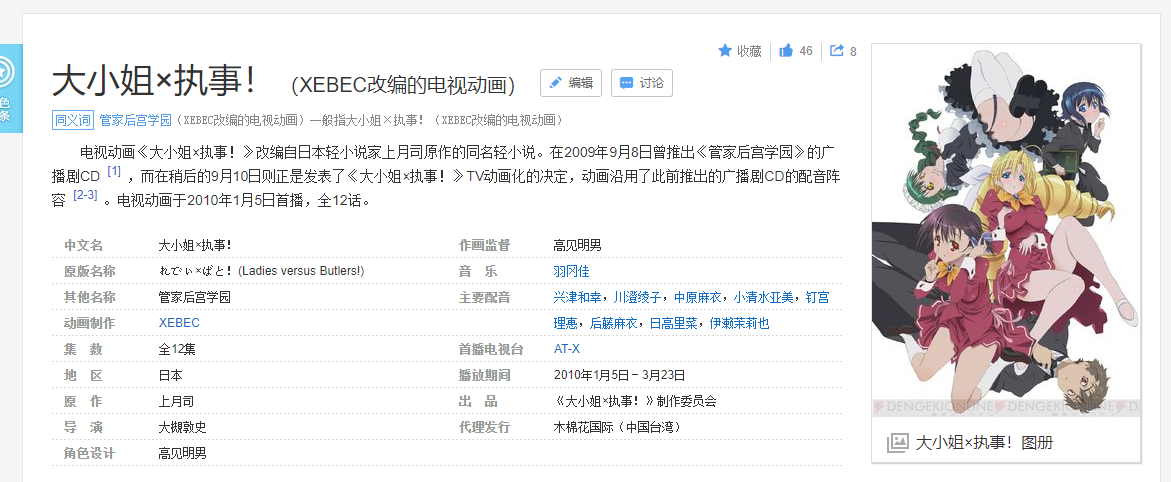
Task: Click the 动画制作 field label
Action: [x=90, y=323]
